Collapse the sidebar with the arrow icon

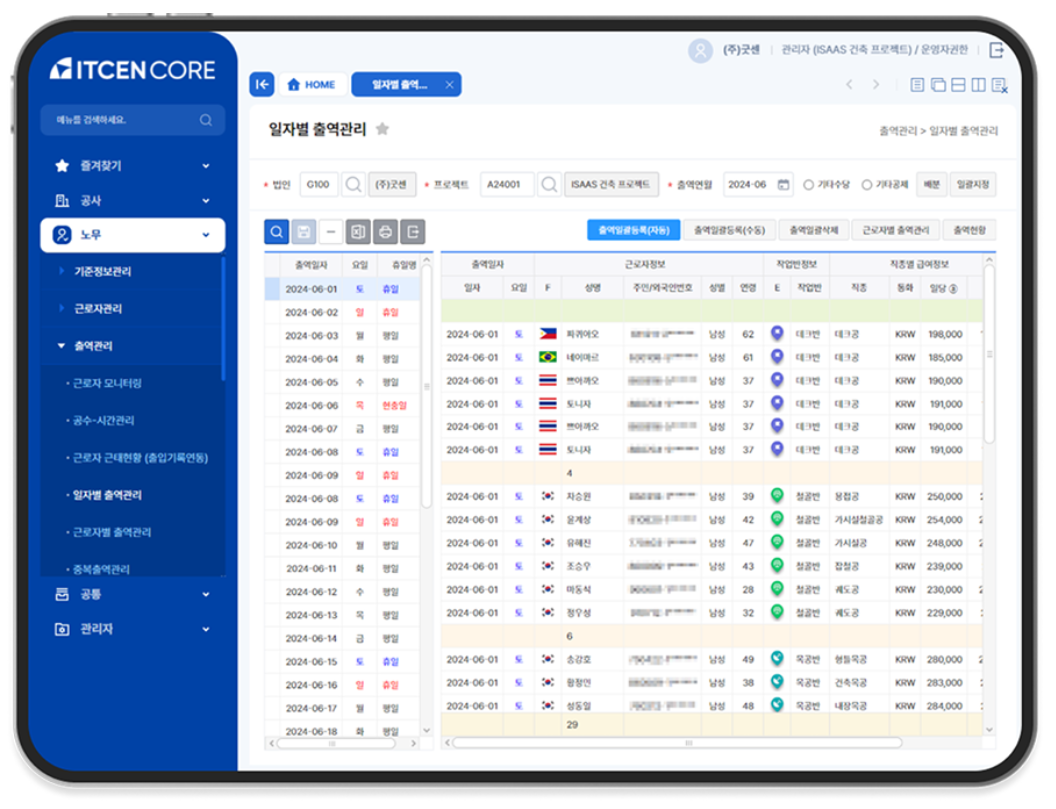click(261, 85)
